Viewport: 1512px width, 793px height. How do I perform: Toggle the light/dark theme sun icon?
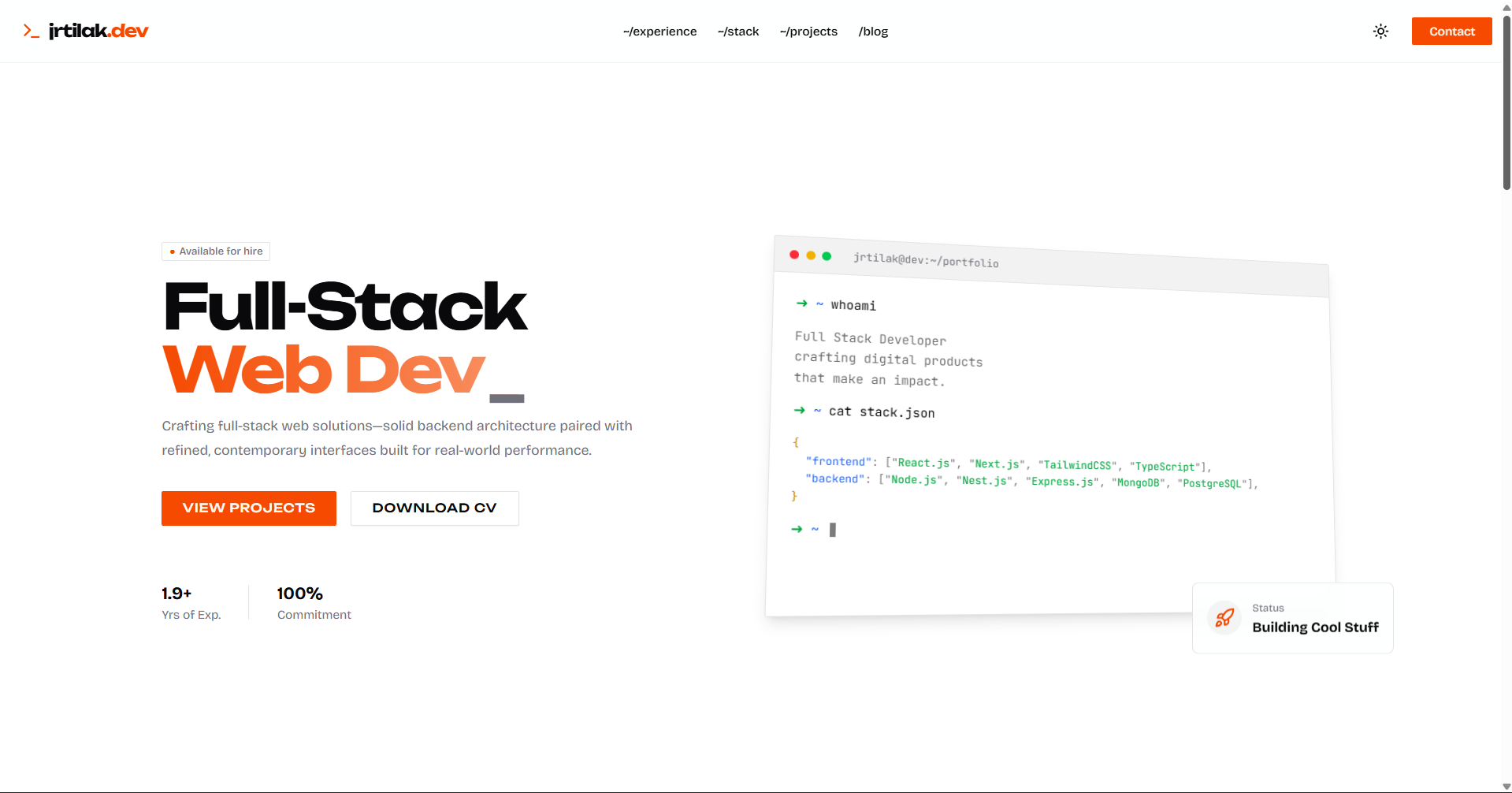[x=1380, y=32]
